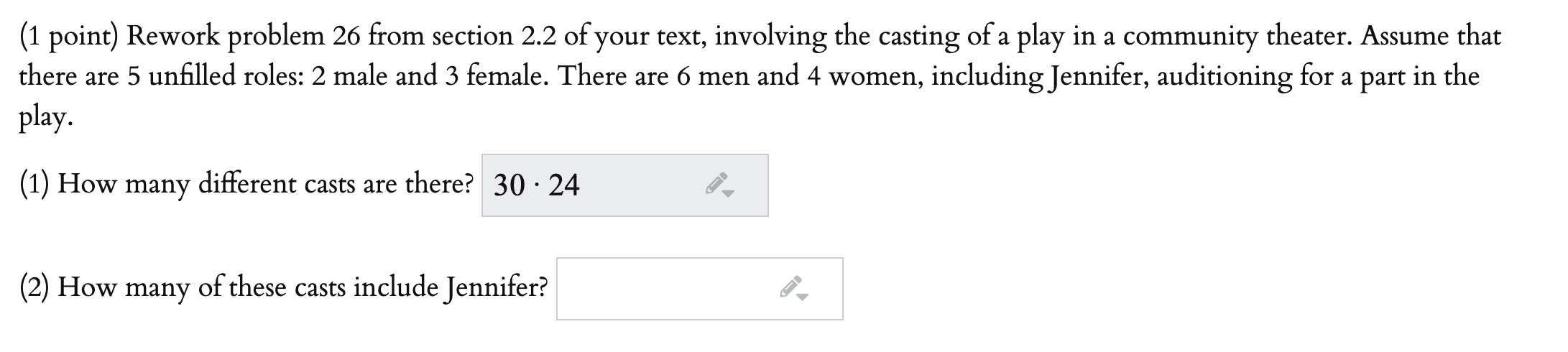Focus the answer box containing 30 · 24
The image size is (1568, 352).
(x=624, y=185)
